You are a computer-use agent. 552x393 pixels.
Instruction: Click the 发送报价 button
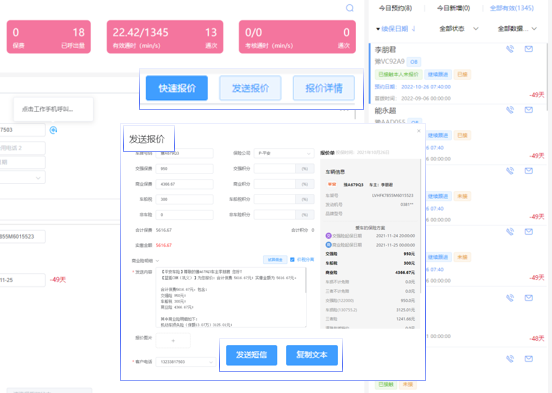click(250, 88)
